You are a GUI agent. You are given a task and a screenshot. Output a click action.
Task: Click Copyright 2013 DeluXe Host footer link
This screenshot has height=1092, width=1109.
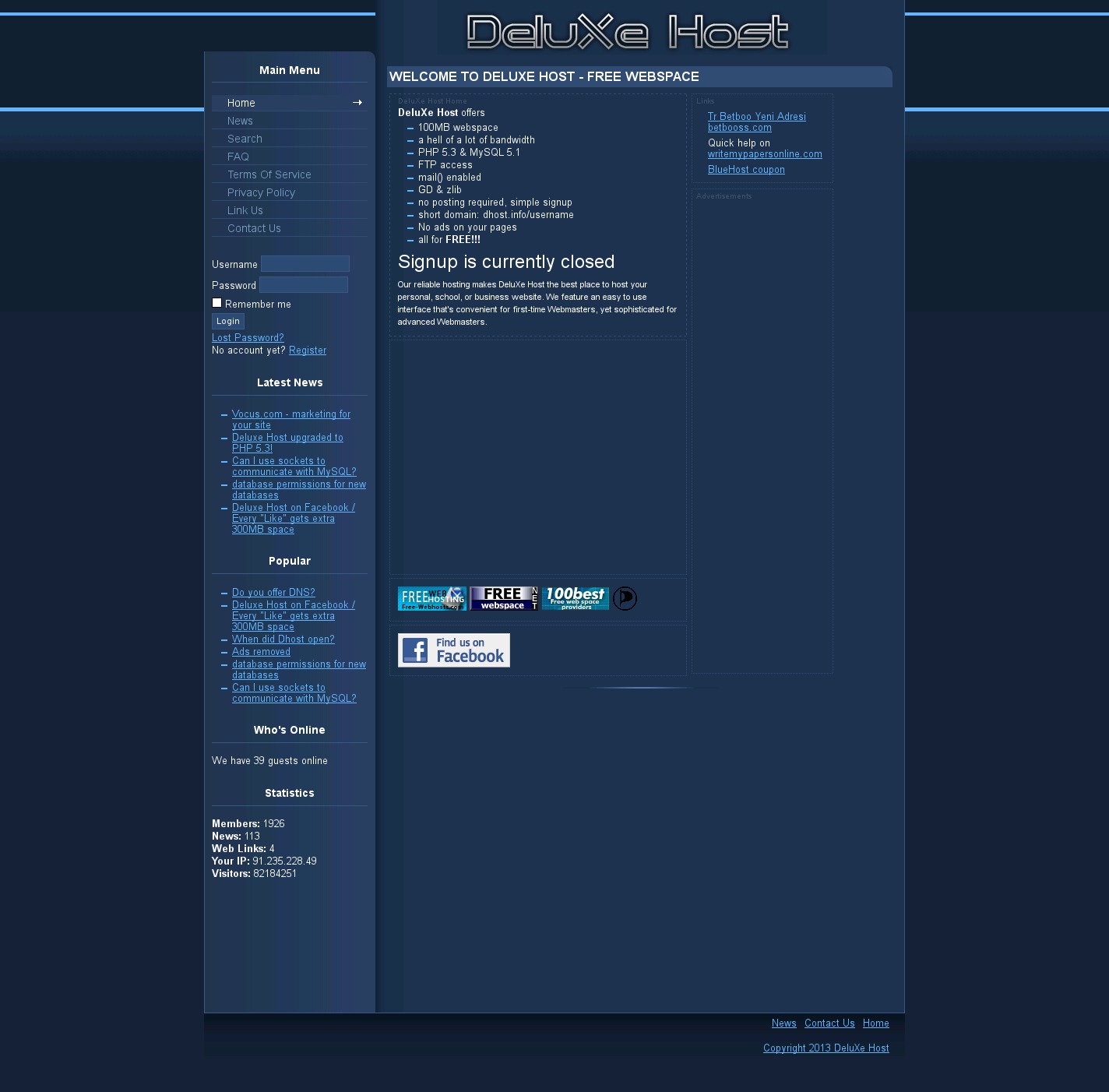click(826, 1048)
